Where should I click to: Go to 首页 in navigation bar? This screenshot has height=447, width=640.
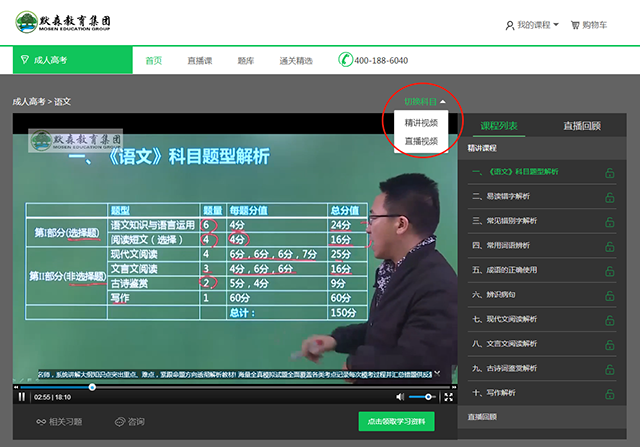154,61
